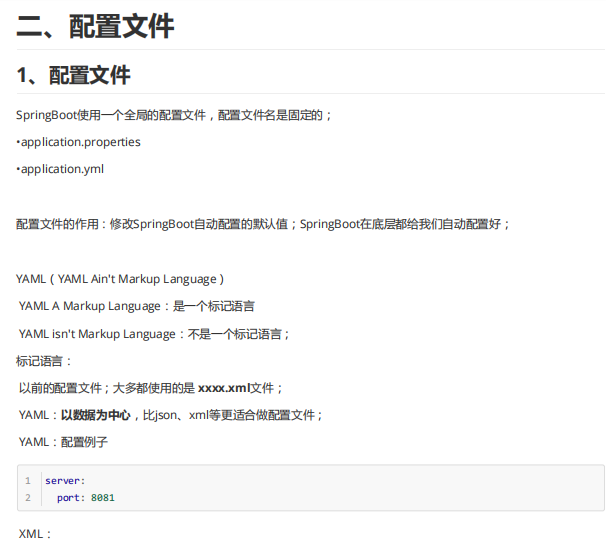Click the text application.yml
The height and width of the screenshot is (550, 606).
click(x=62, y=169)
